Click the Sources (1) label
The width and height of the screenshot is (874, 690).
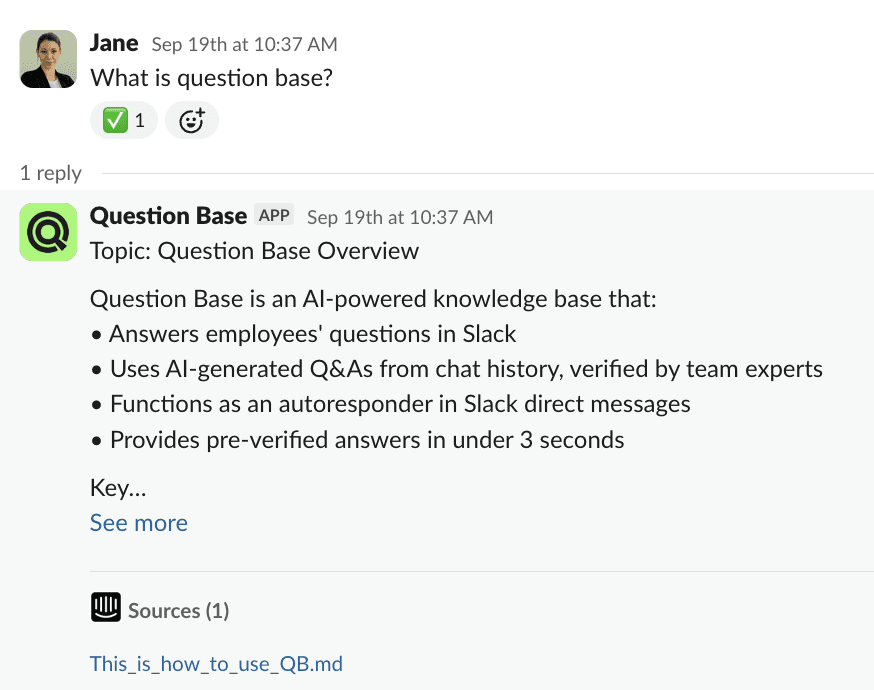178,610
